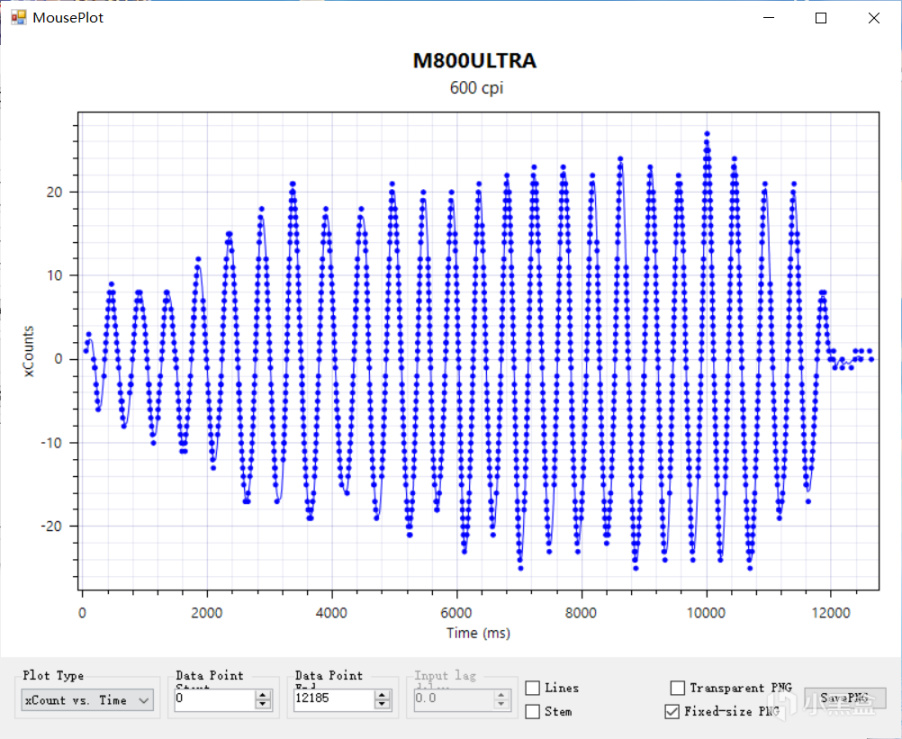Image resolution: width=902 pixels, height=739 pixels.
Task: Click the SavePNG button
Action: [x=844, y=698]
